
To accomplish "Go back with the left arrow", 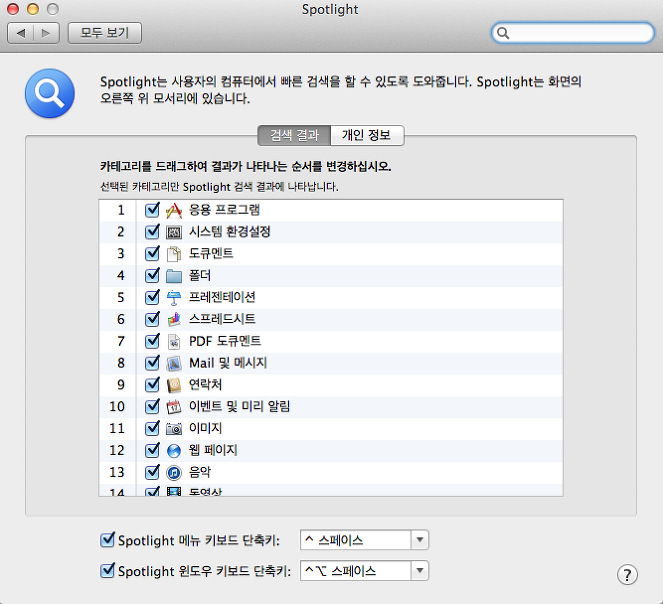I will pos(21,33).
